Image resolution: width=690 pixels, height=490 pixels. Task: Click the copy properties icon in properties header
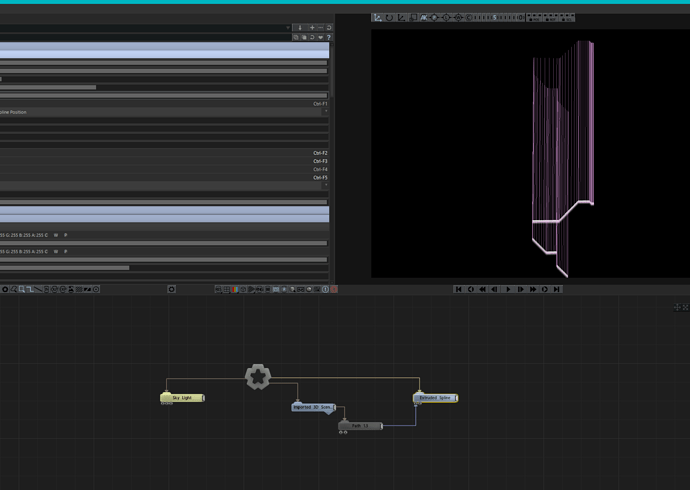click(x=296, y=37)
